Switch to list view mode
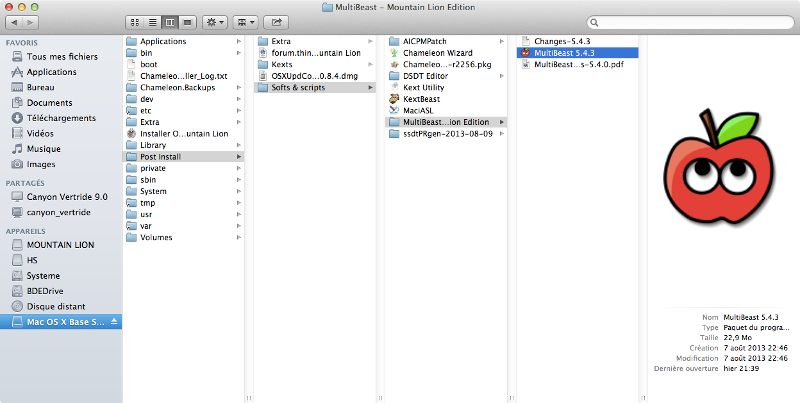The height and width of the screenshot is (403, 800). tap(152, 22)
